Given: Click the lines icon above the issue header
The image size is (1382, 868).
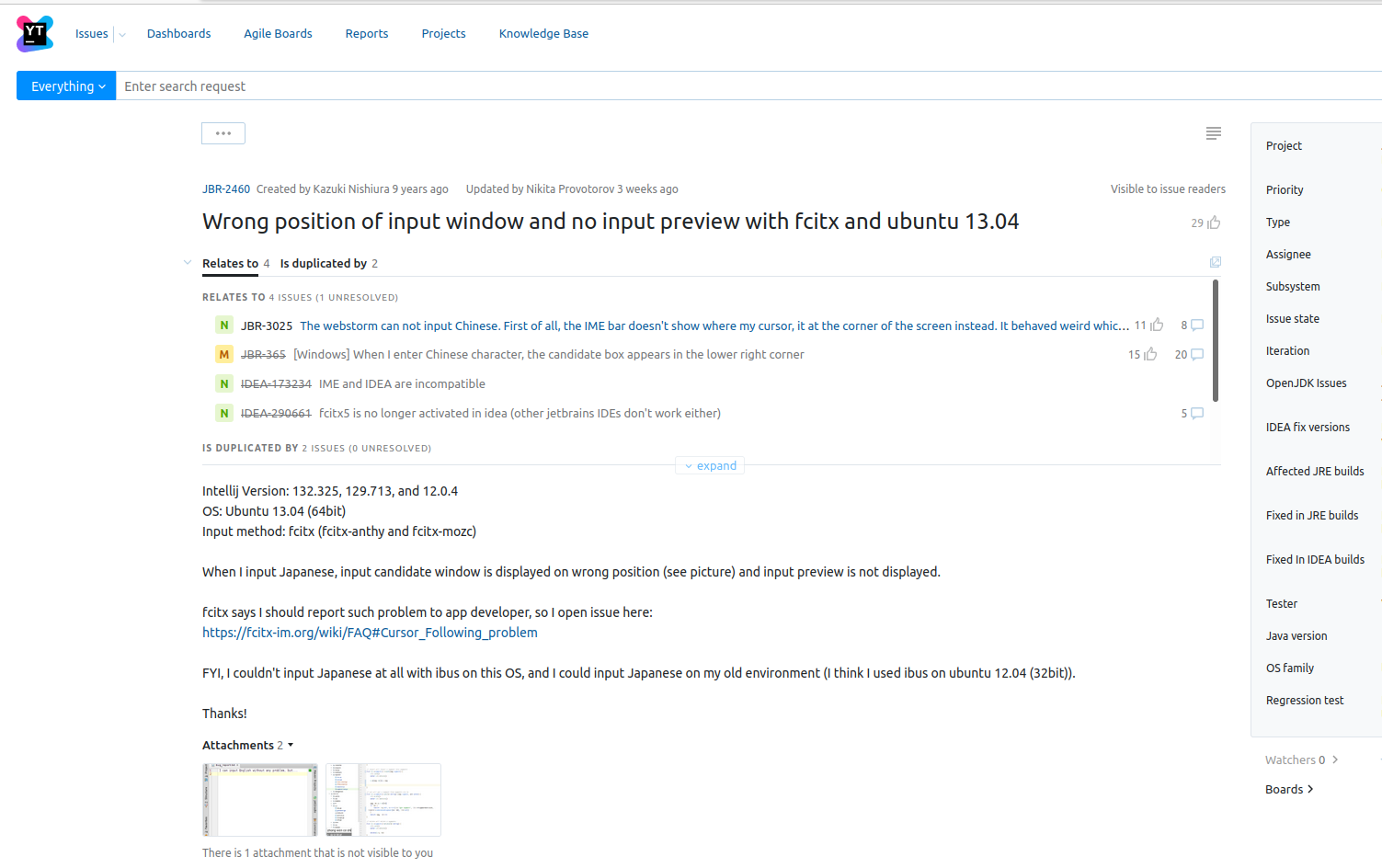Looking at the screenshot, I should (1214, 133).
